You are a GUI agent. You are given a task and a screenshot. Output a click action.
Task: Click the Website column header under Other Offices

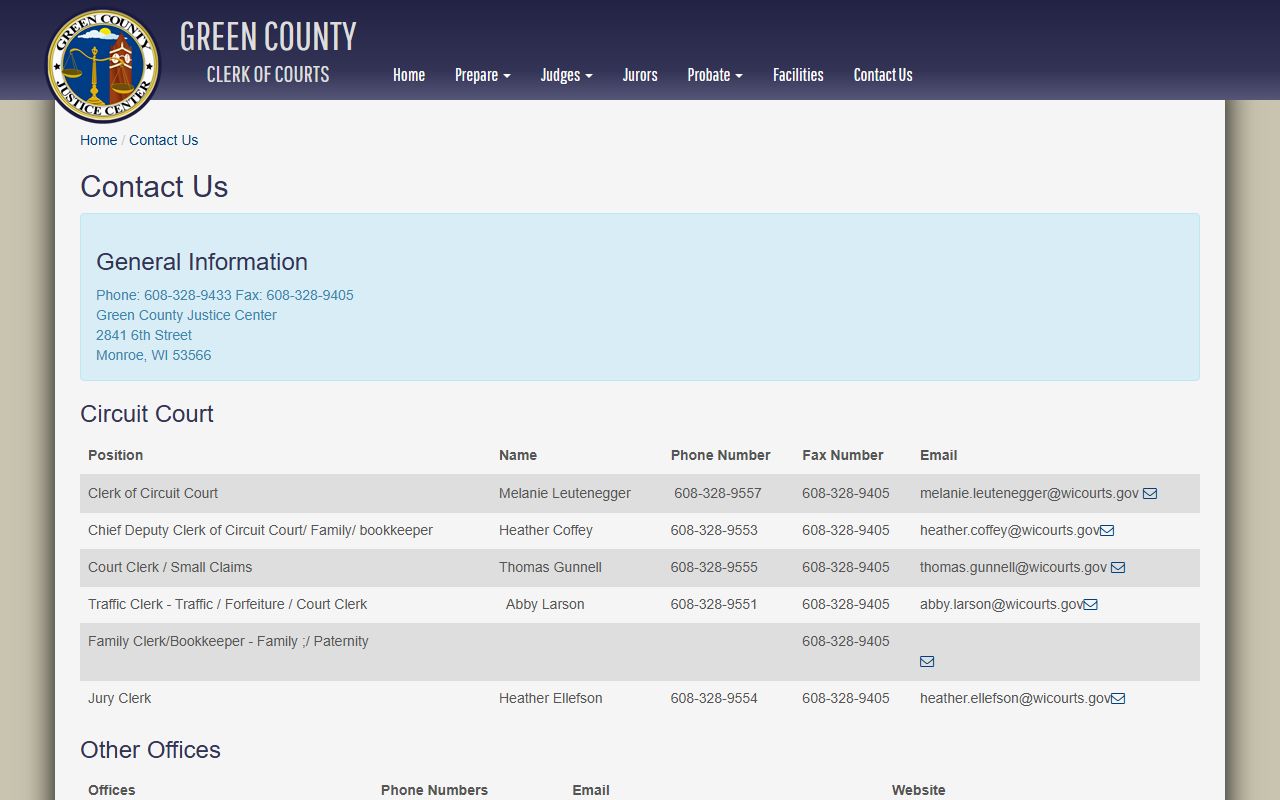pyautogui.click(x=919, y=790)
